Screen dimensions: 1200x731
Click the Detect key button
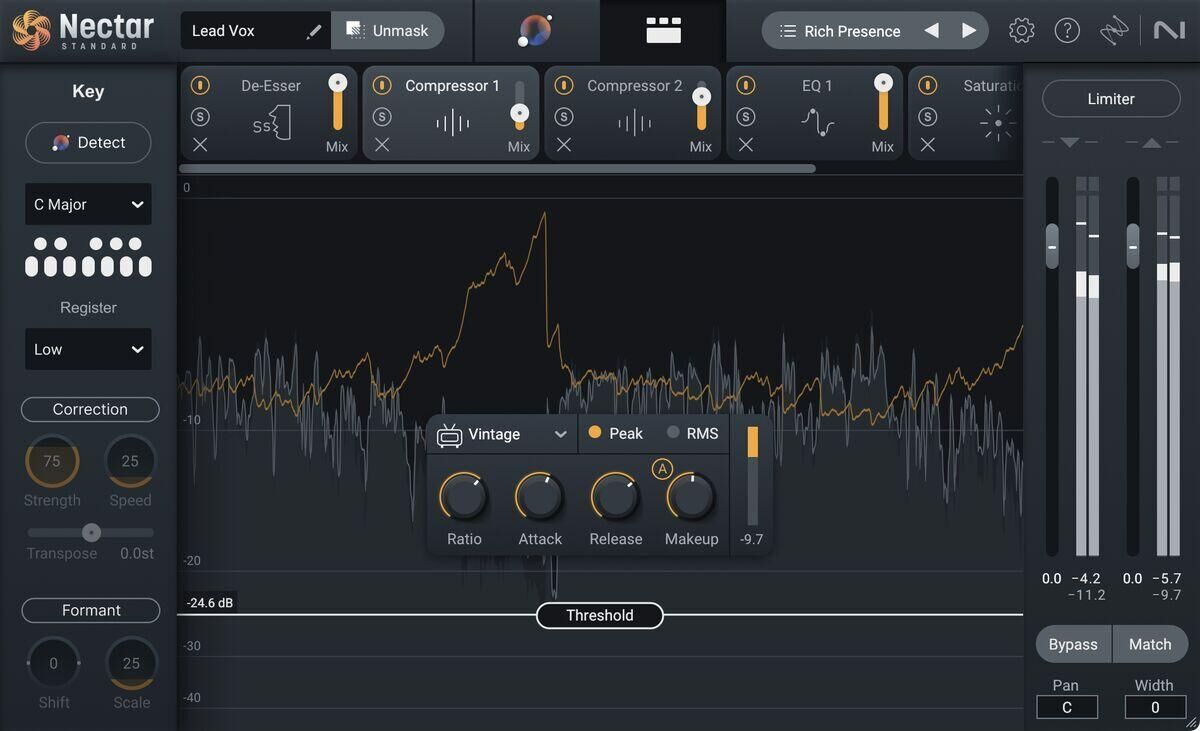point(88,143)
